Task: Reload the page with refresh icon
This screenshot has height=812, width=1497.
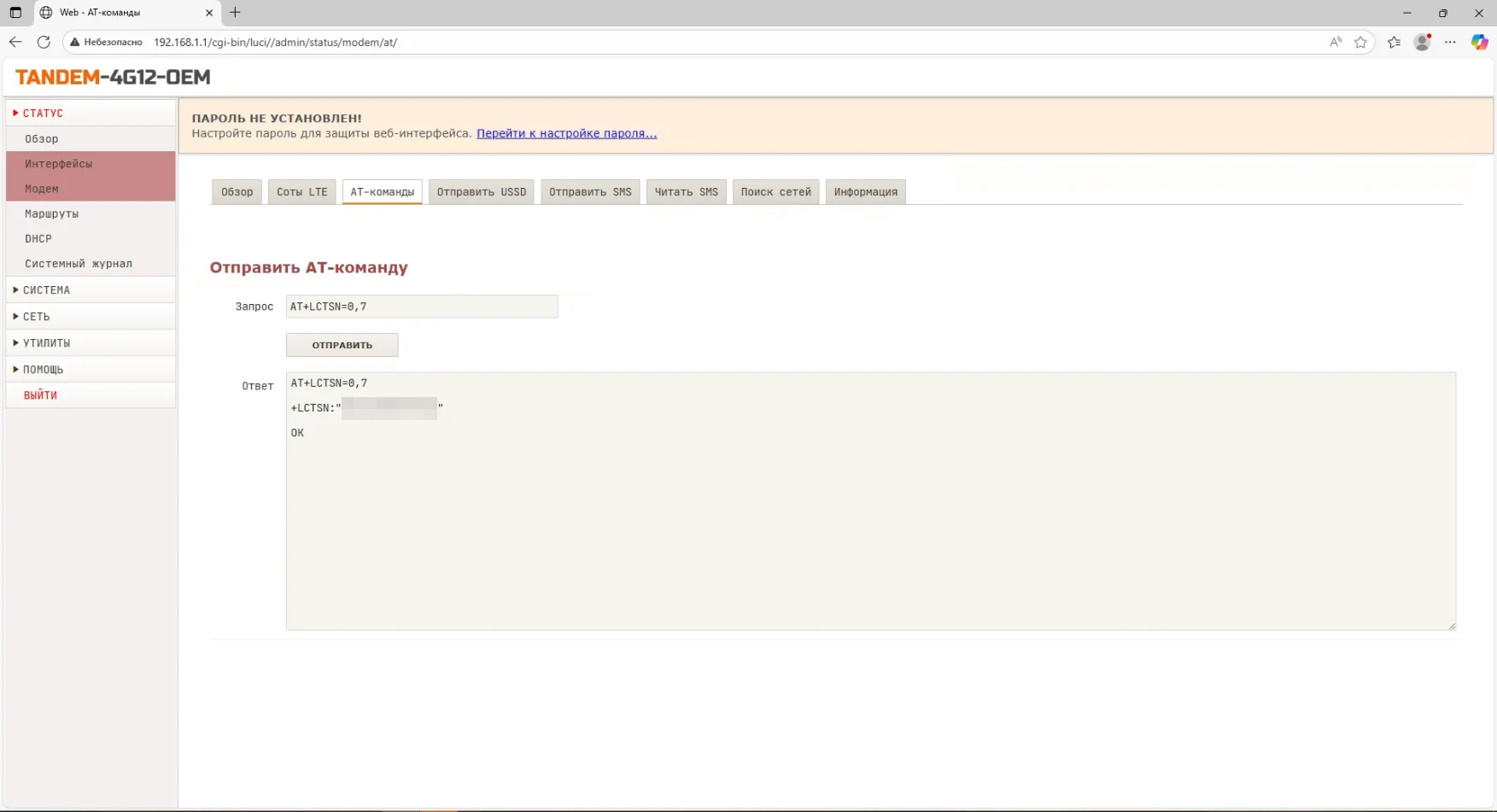Action: 44,42
